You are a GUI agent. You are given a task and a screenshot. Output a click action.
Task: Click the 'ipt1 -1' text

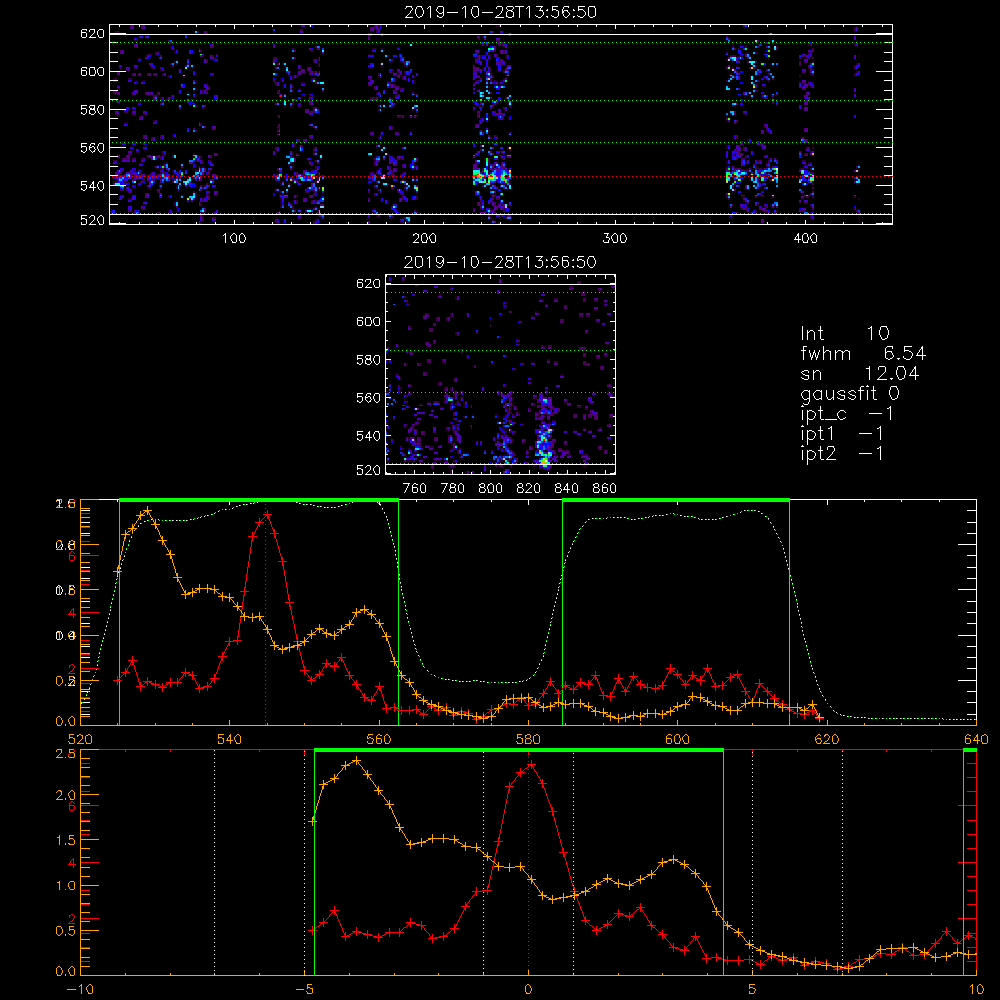click(x=842, y=434)
